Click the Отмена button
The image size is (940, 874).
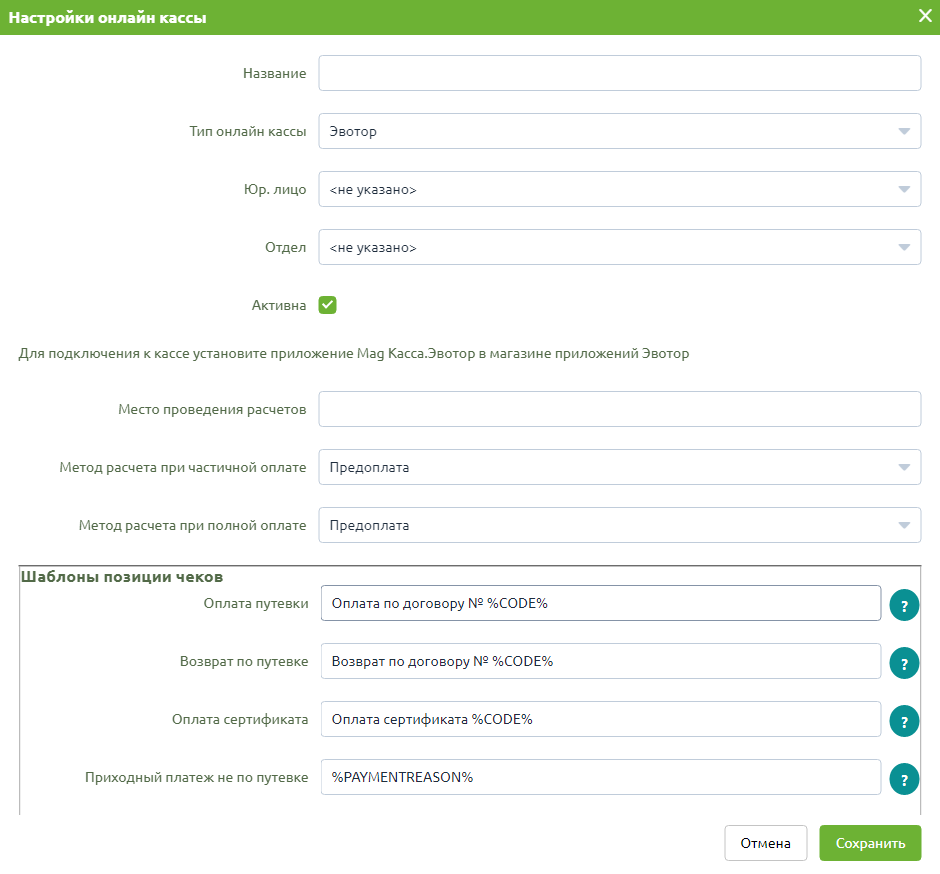pyautogui.click(x=766, y=843)
